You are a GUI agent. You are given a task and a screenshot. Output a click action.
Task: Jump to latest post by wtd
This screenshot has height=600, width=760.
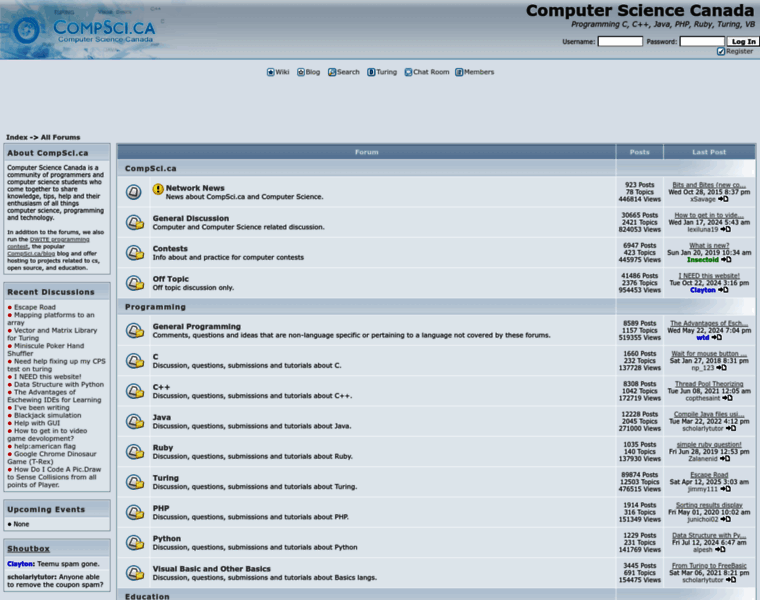point(717,337)
